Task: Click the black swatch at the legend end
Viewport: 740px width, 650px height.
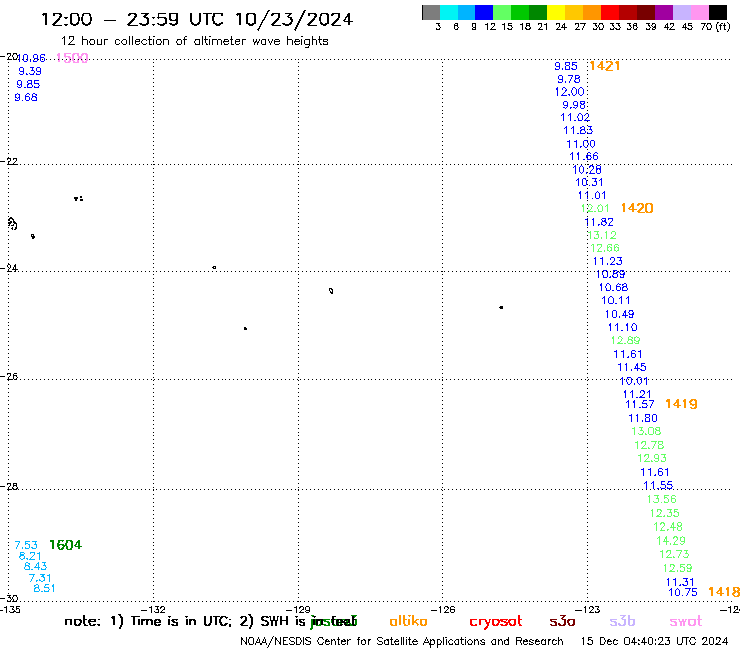Action: (718, 12)
